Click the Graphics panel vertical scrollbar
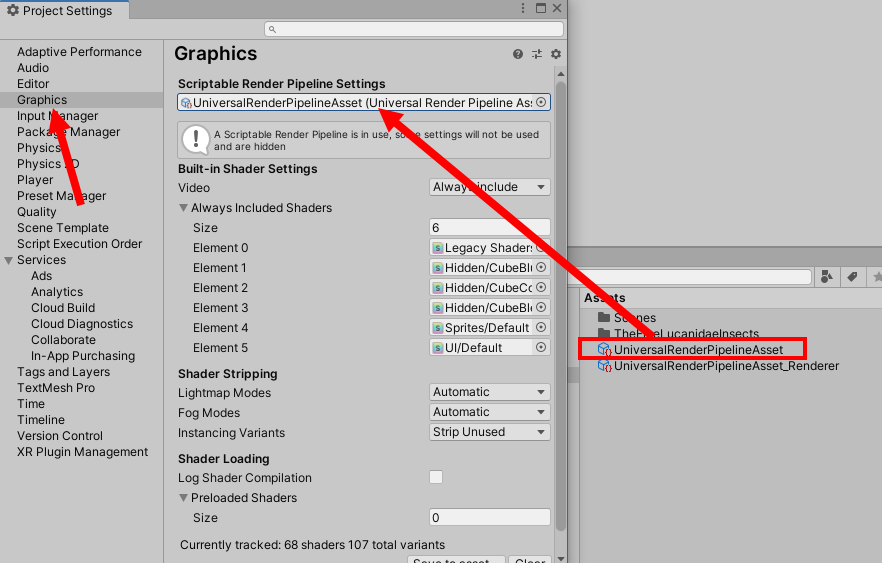This screenshot has width=882, height=563. pos(560,307)
